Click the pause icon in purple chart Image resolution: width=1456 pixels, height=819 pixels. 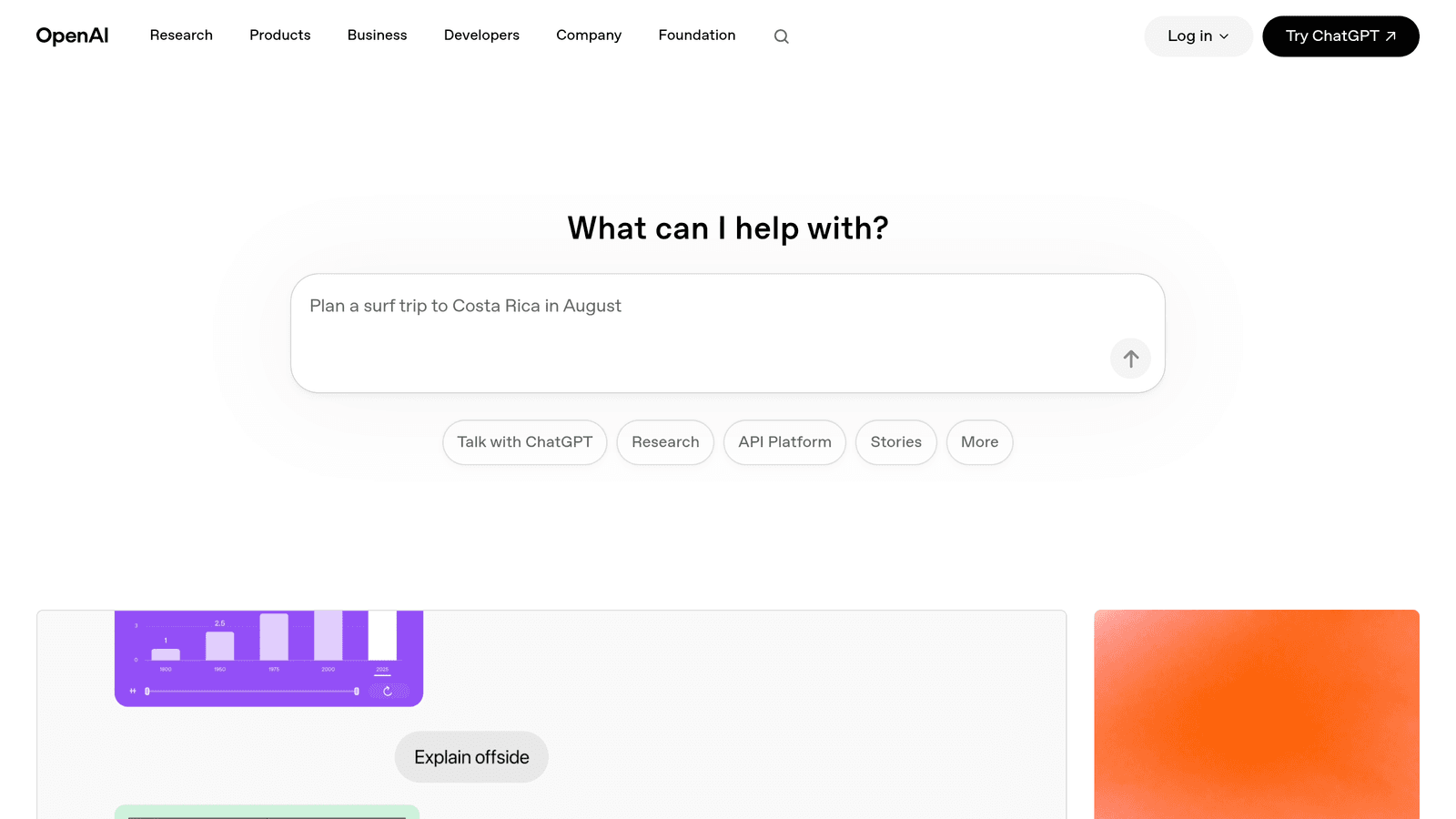point(133,691)
